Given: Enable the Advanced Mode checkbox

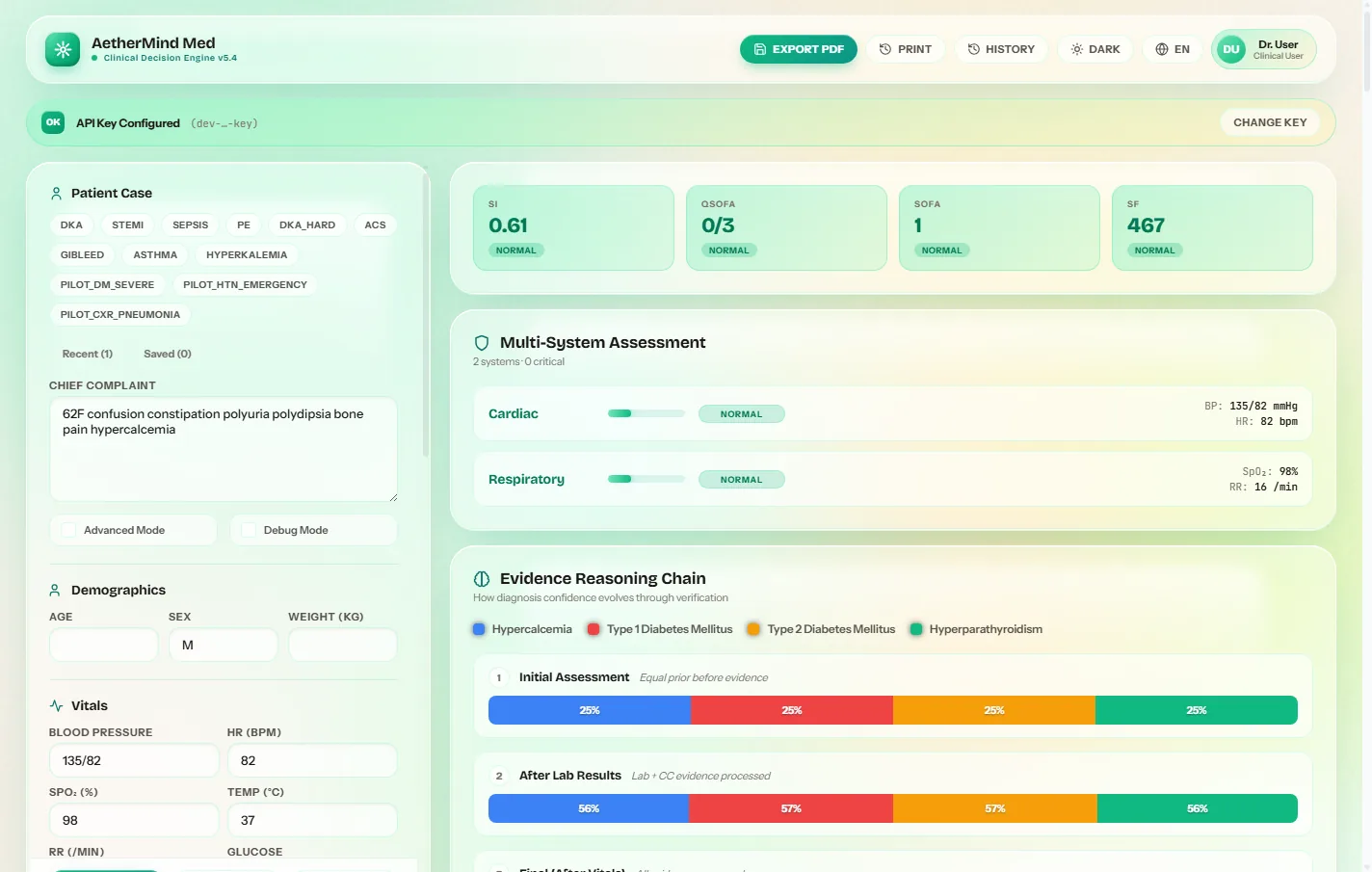Looking at the screenshot, I should (69, 530).
